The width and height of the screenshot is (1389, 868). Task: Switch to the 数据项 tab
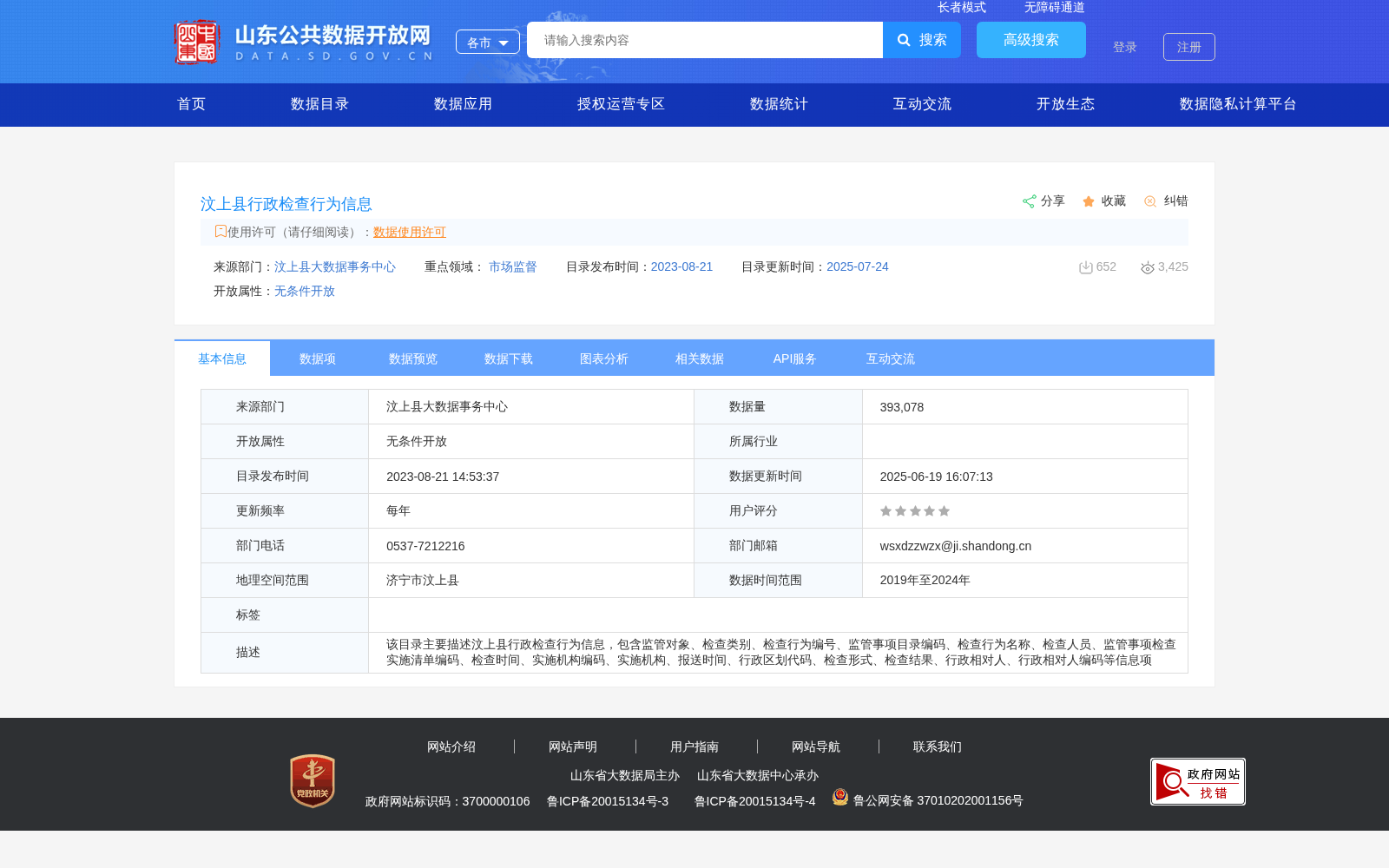click(318, 358)
